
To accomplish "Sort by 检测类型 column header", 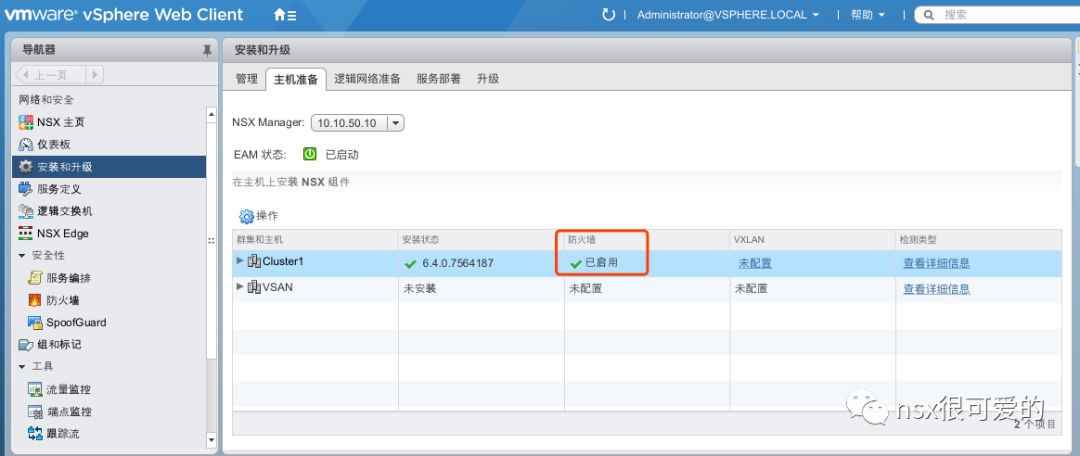I will (x=978, y=240).
